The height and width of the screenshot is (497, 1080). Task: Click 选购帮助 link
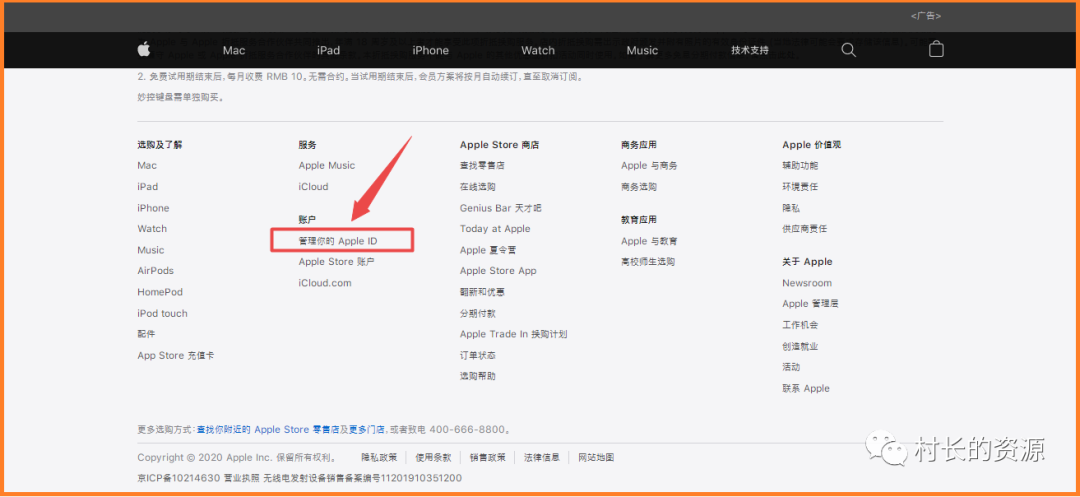pos(477,376)
